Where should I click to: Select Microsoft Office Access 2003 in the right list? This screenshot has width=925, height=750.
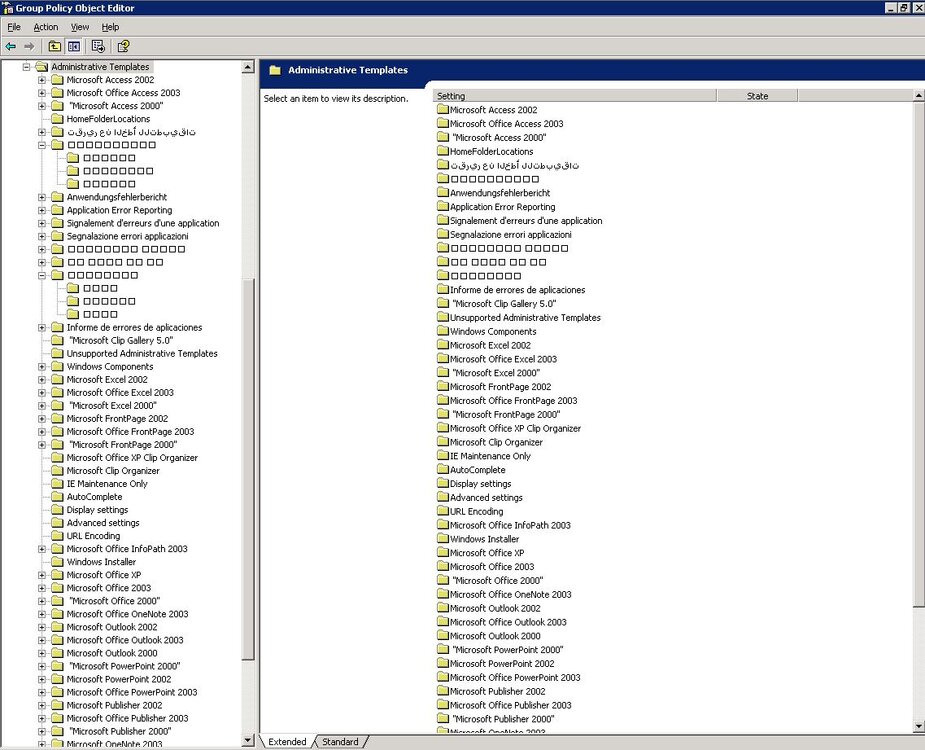(506, 123)
